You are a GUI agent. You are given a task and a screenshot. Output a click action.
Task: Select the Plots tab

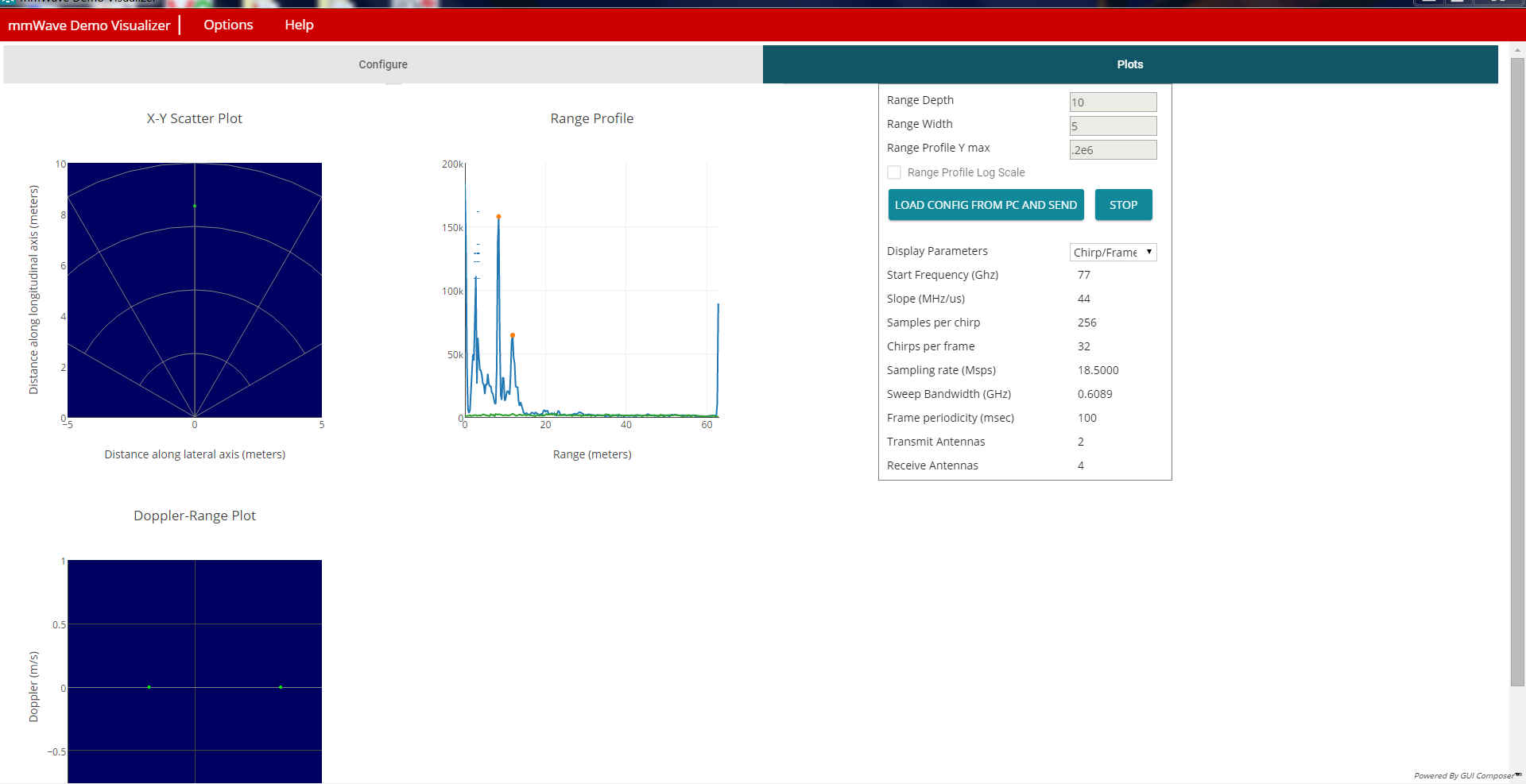click(1130, 64)
